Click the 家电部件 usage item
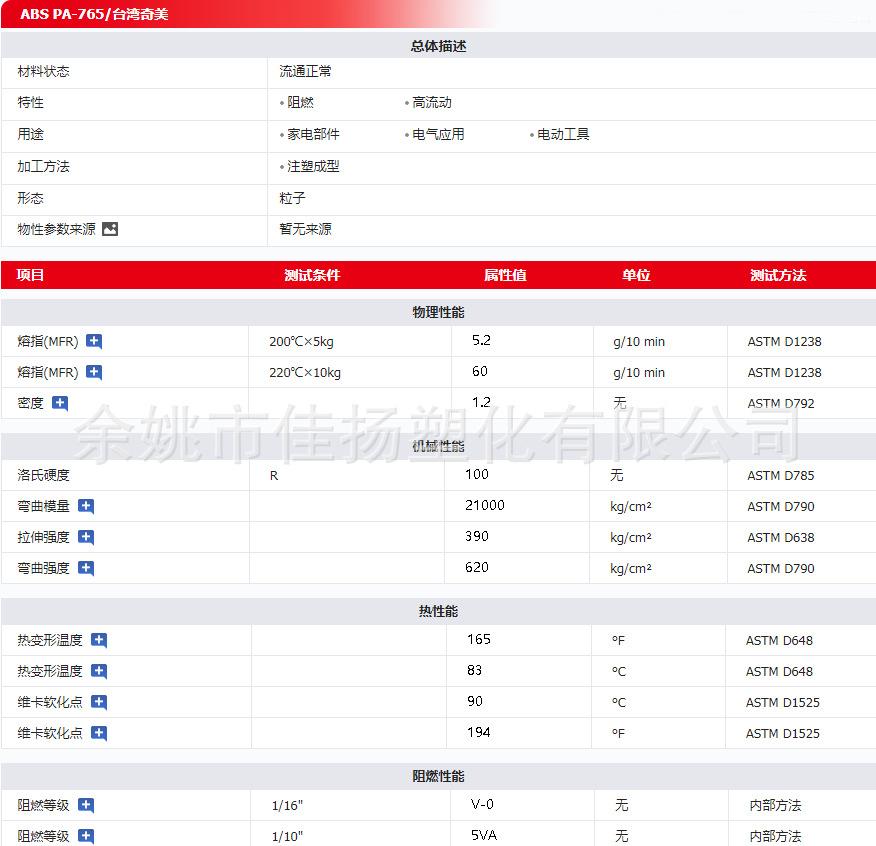Viewport: 876px width, 846px height. pyautogui.click(x=313, y=135)
